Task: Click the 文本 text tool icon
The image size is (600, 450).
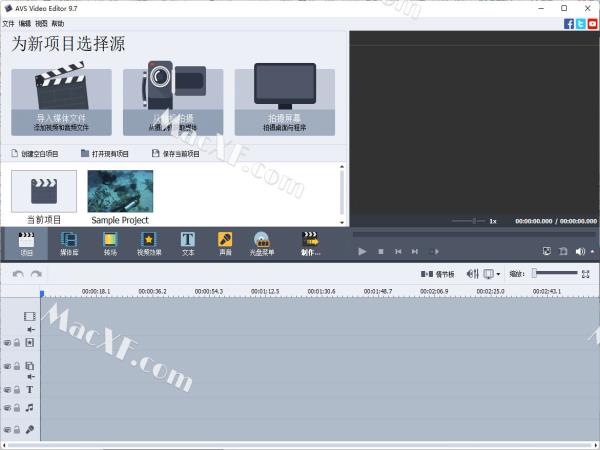Action: click(188, 242)
